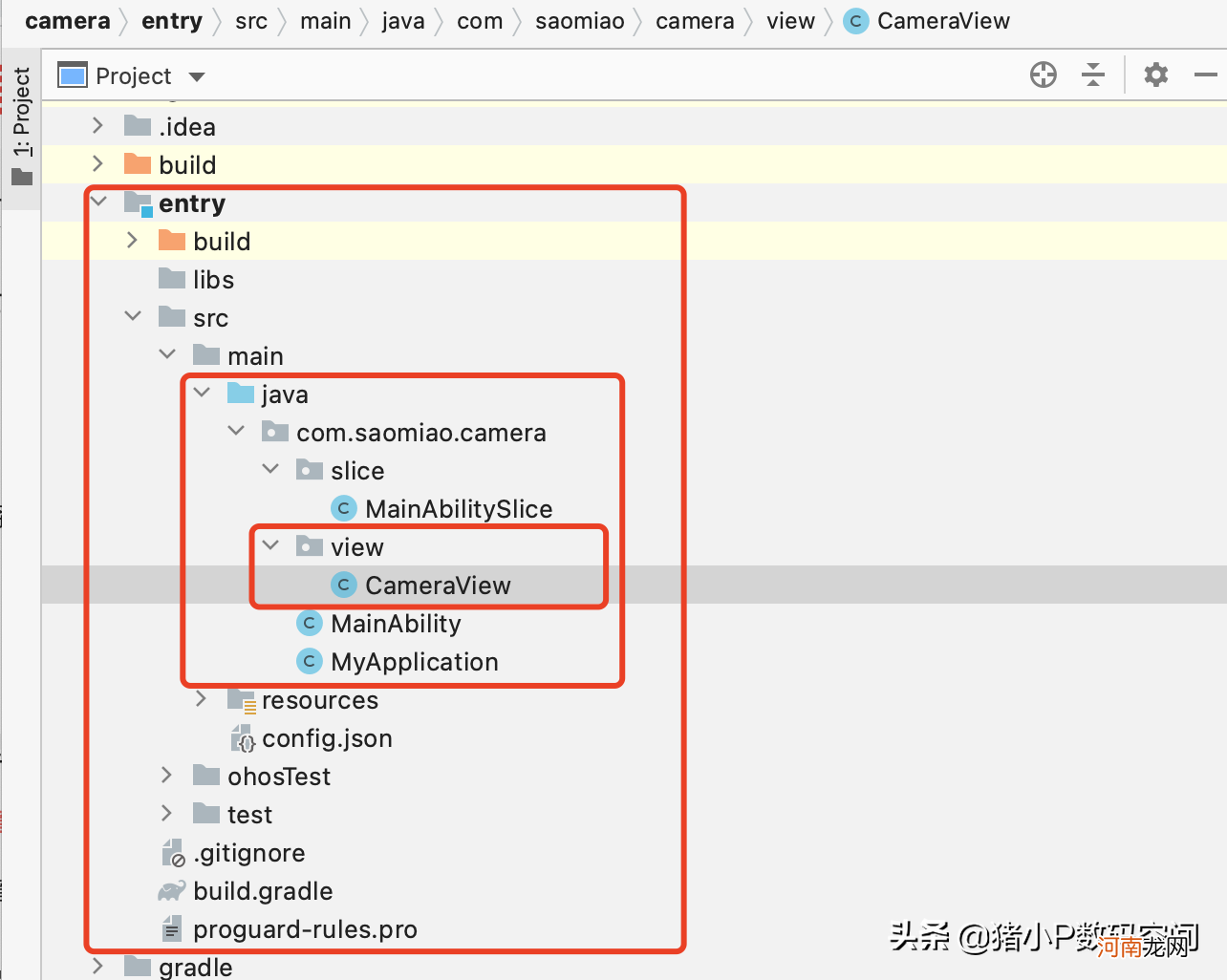Click the com.saomiao.camera package icon

[x=275, y=431]
